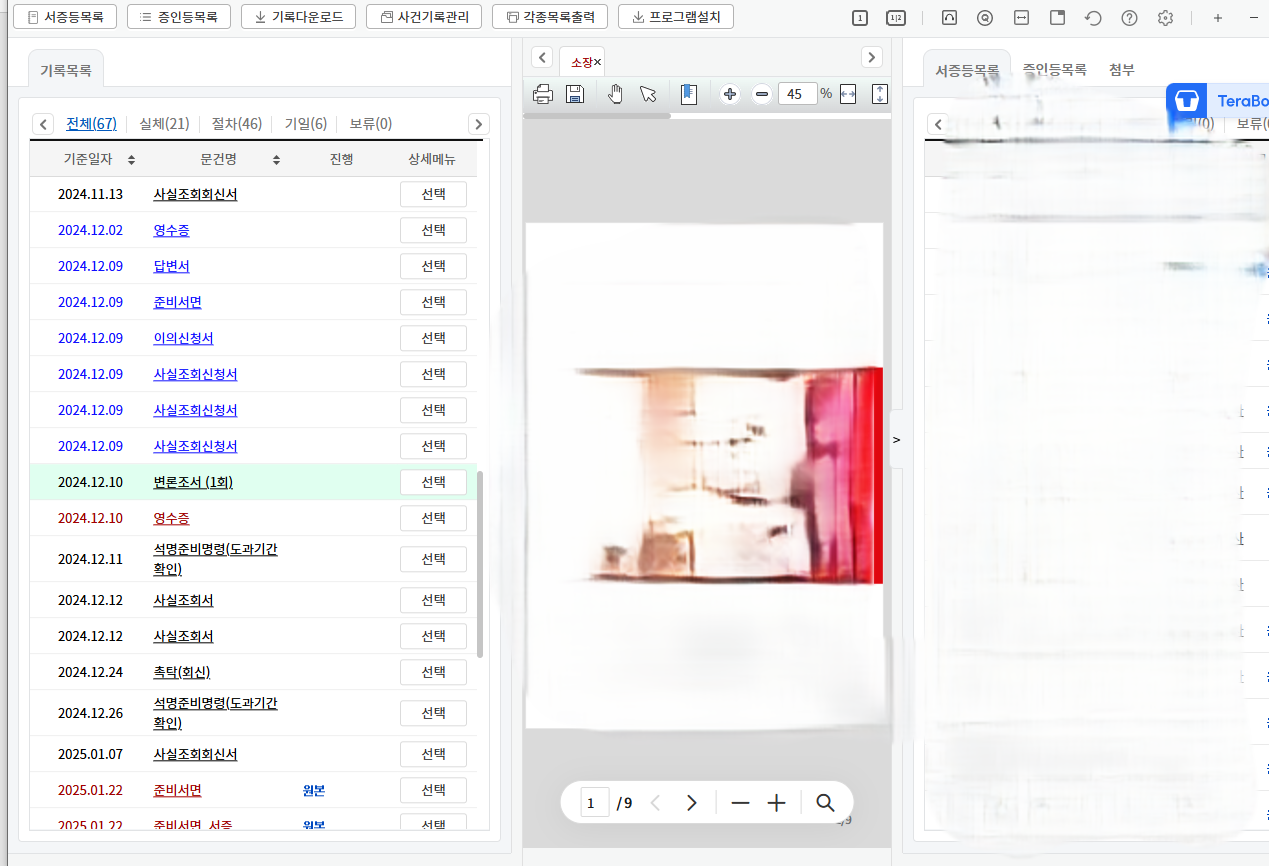This screenshot has height=866, width=1269.
Task: Click the plus icon at top right
Action: [1218, 18]
